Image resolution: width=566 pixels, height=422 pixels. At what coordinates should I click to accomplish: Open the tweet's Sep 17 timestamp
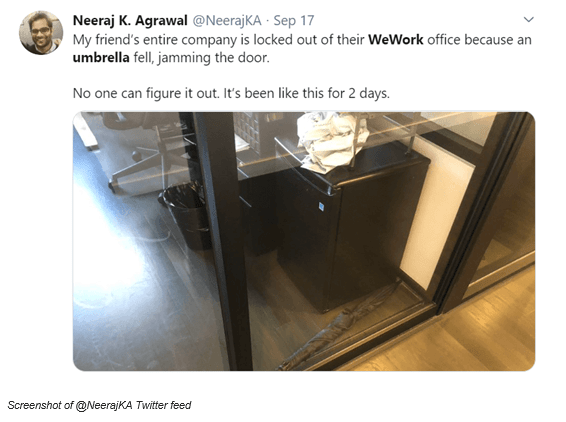click(x=294, y=20)
